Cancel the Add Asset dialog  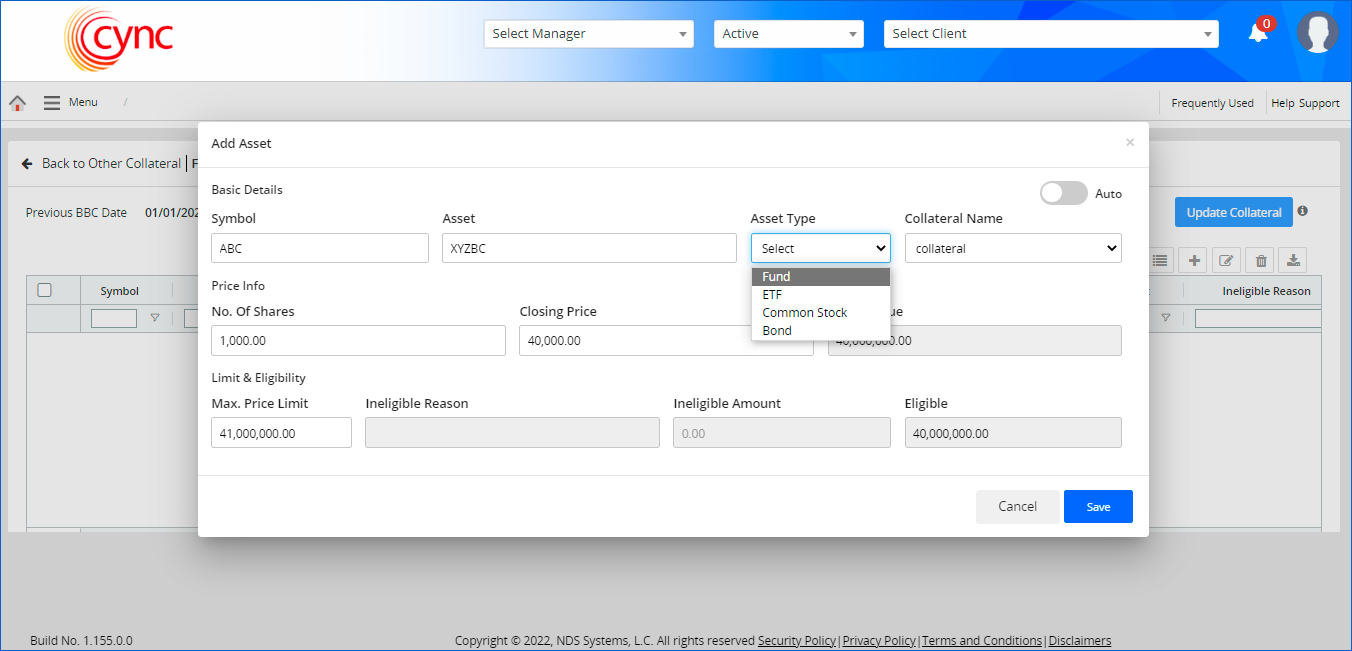click(1017, 507)
